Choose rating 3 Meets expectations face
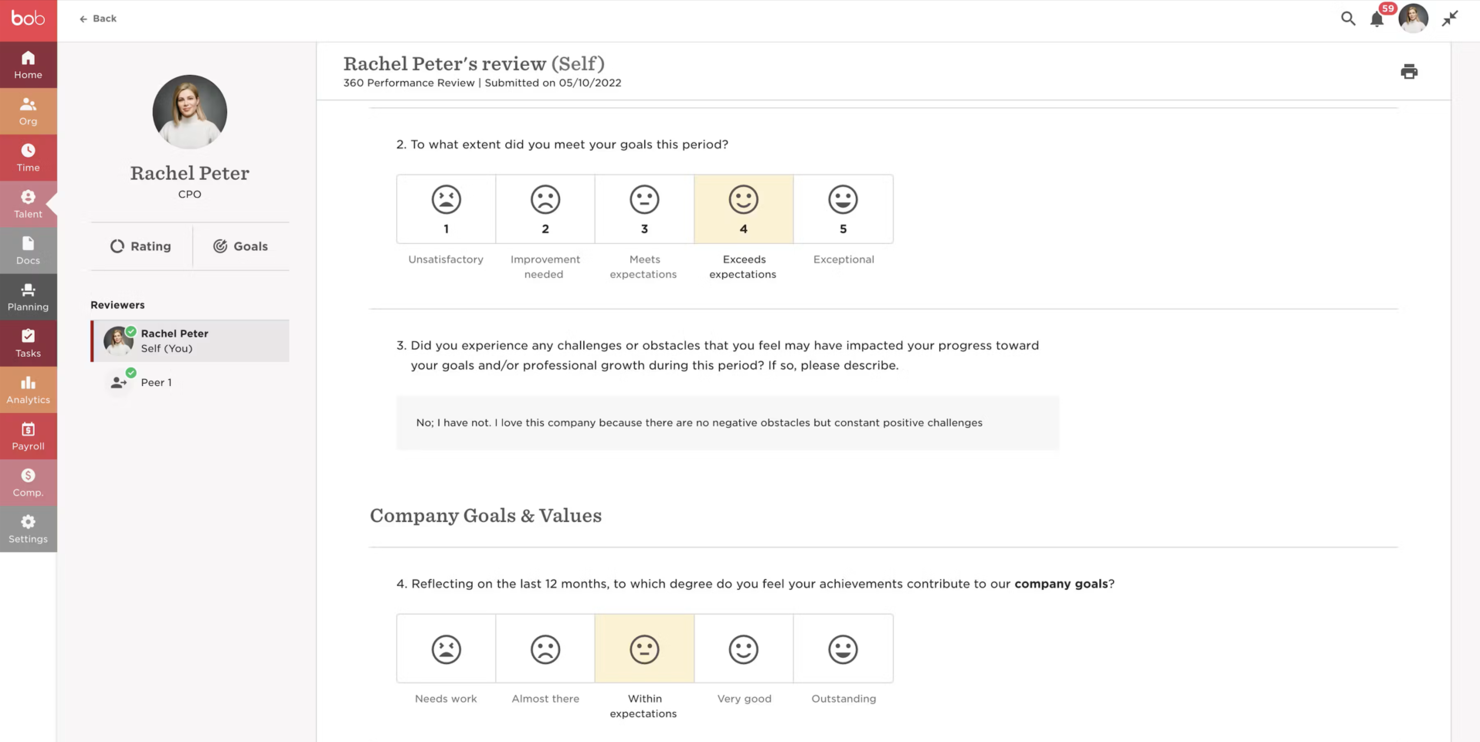 point(644,209)
